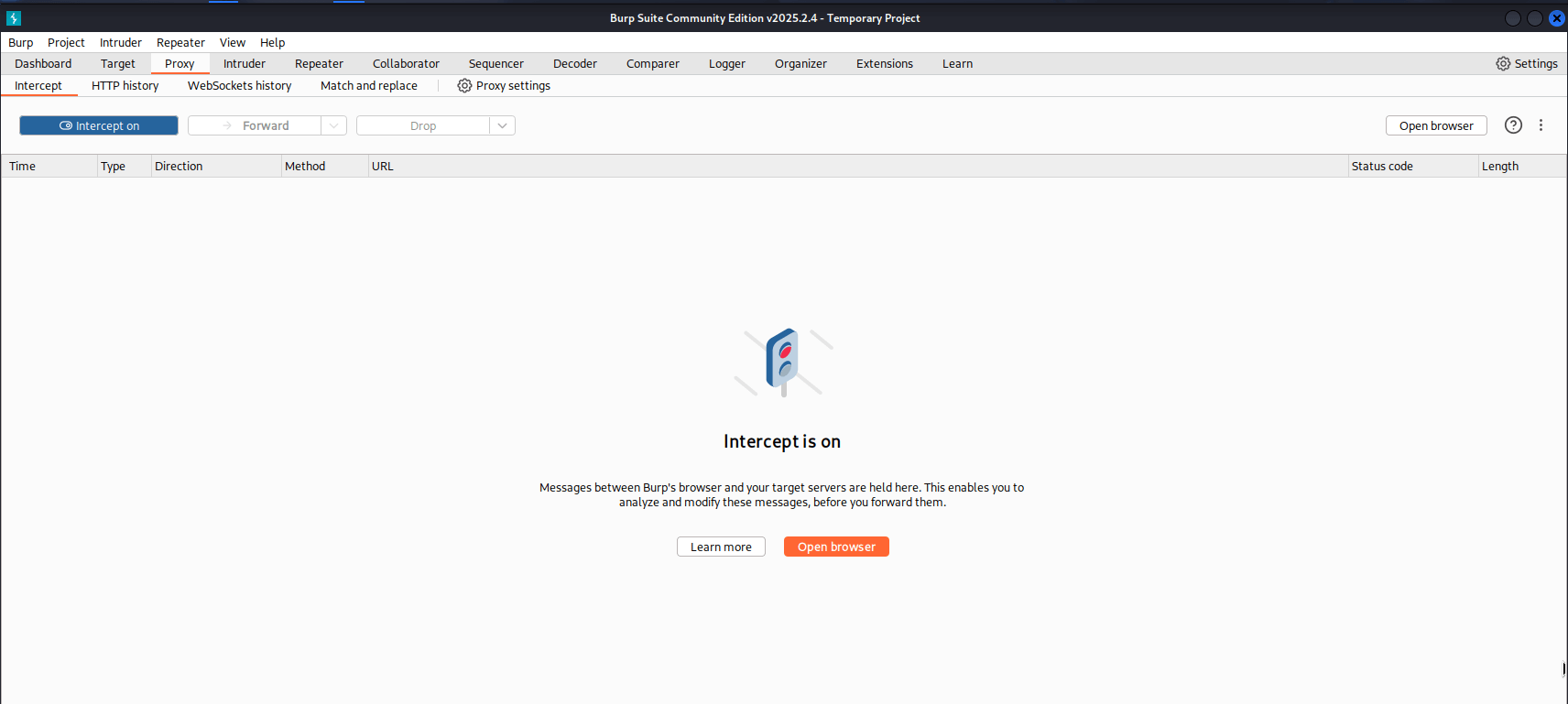The image size is (1568, 704).
Task: Expand the Forward button dropdown arrow
Action: click(334, 125)
